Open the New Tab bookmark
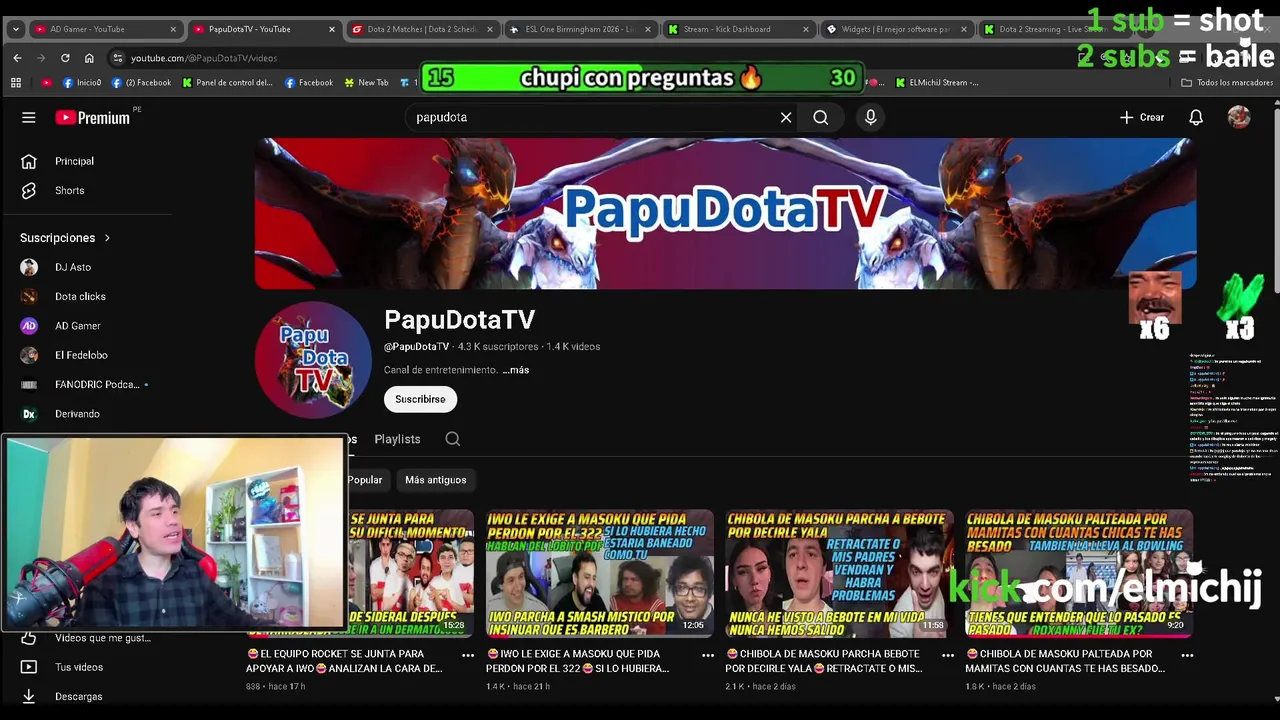 pyautogui.click(x=366, y=83)
